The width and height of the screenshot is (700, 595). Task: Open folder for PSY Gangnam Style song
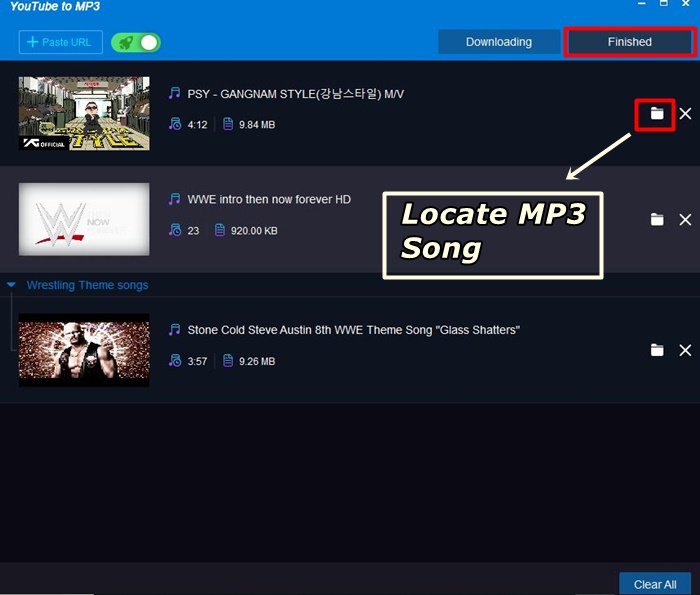coord(657,113)
